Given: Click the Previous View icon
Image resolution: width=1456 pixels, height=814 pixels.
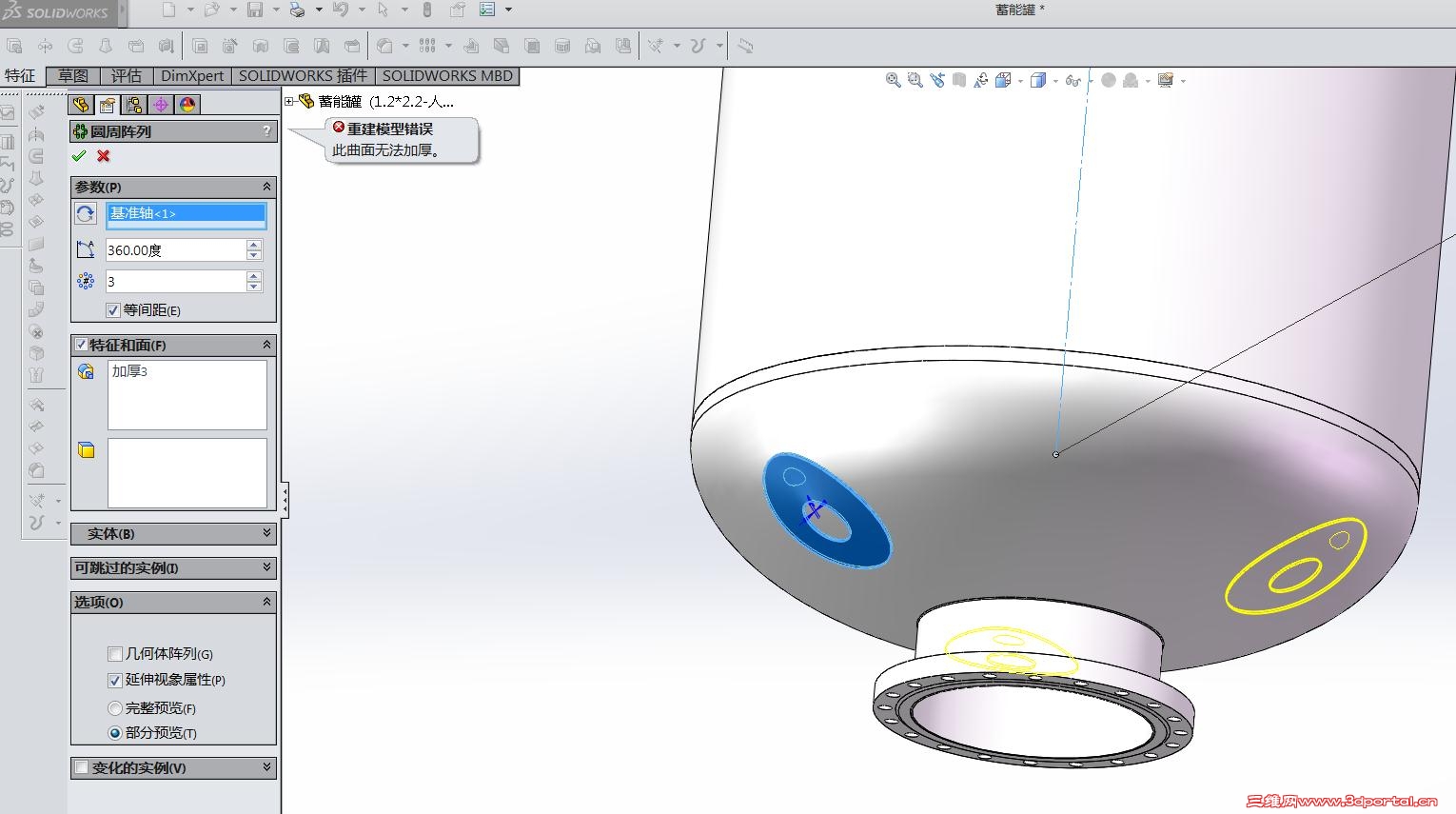Looking at the screenshot, I should pos(937,81).
